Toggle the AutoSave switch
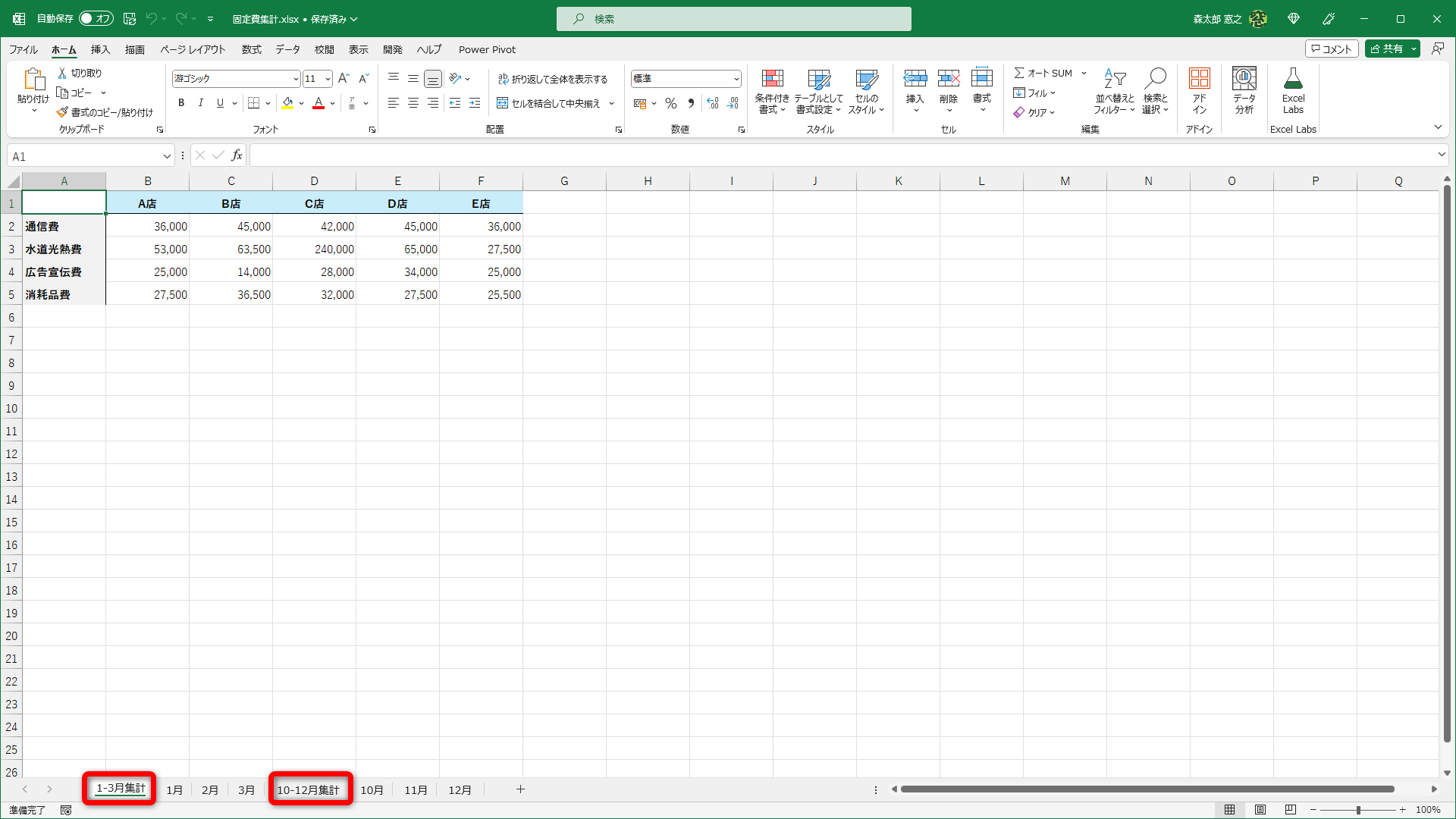 click(x=96, y=18)
